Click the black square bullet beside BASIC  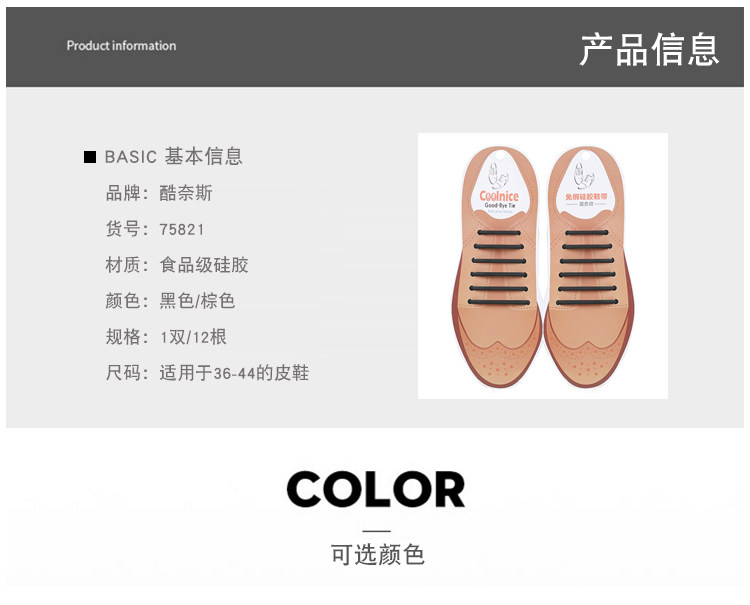(x=89, y=157)
